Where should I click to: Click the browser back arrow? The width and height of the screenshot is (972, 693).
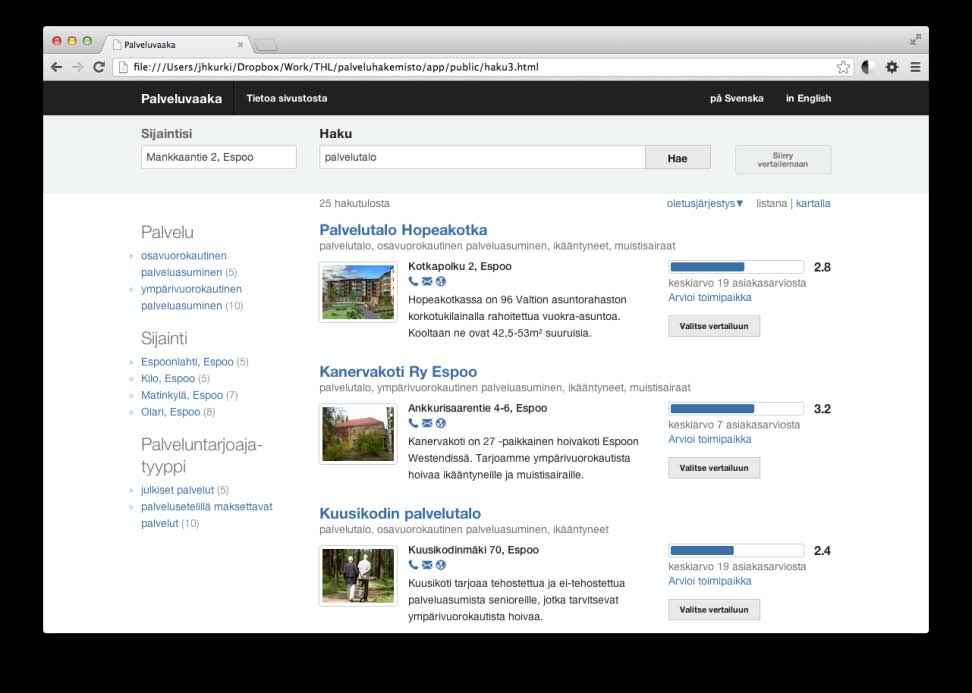pos(56,67)
